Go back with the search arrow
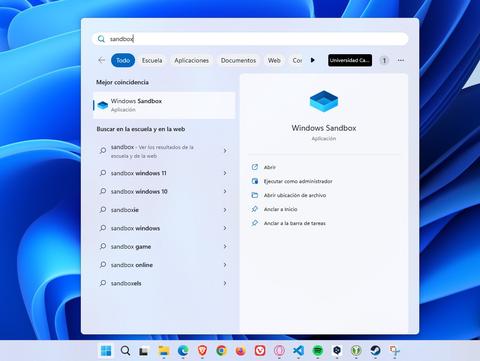 point(102,60)
